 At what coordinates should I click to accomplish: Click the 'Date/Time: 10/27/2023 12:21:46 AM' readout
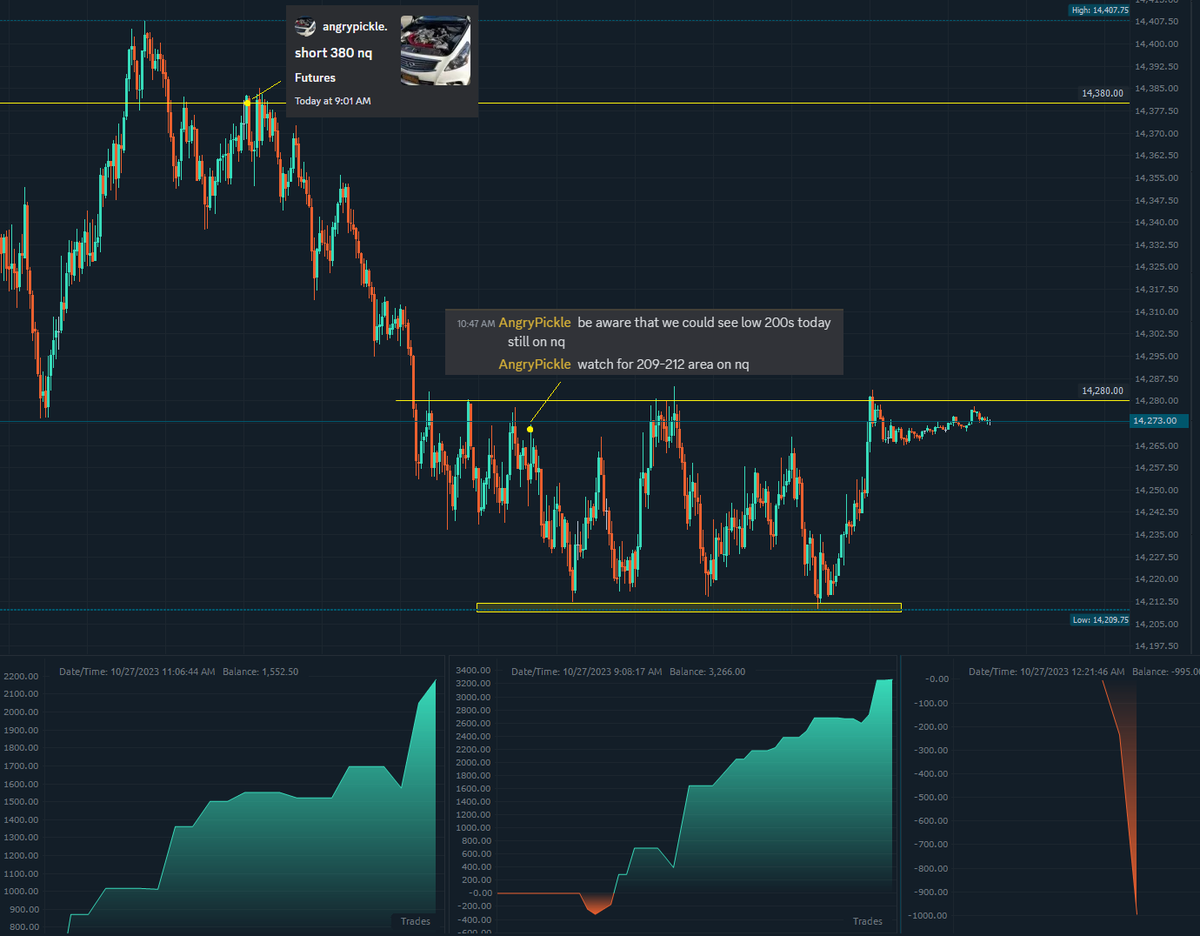click(1047, 672)
